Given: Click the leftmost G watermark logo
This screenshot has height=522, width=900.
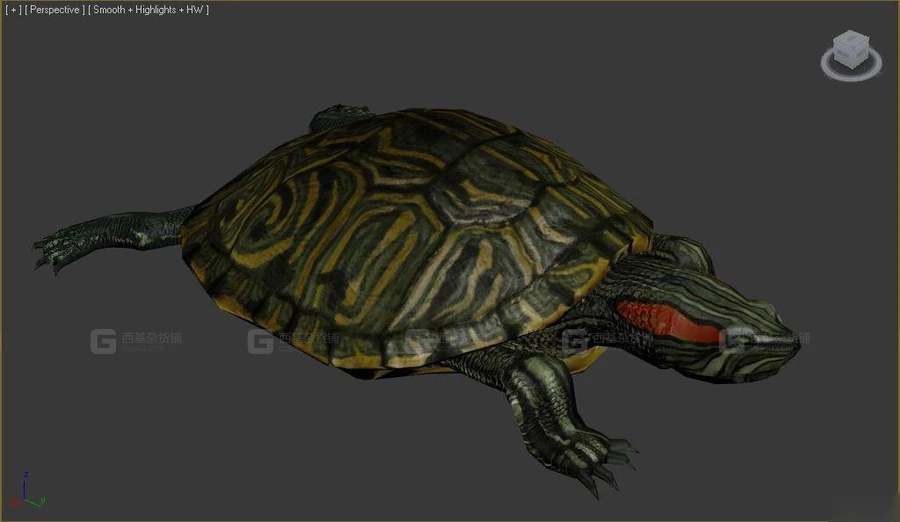Looking at the screenshot, I should [x=103, y=341].
